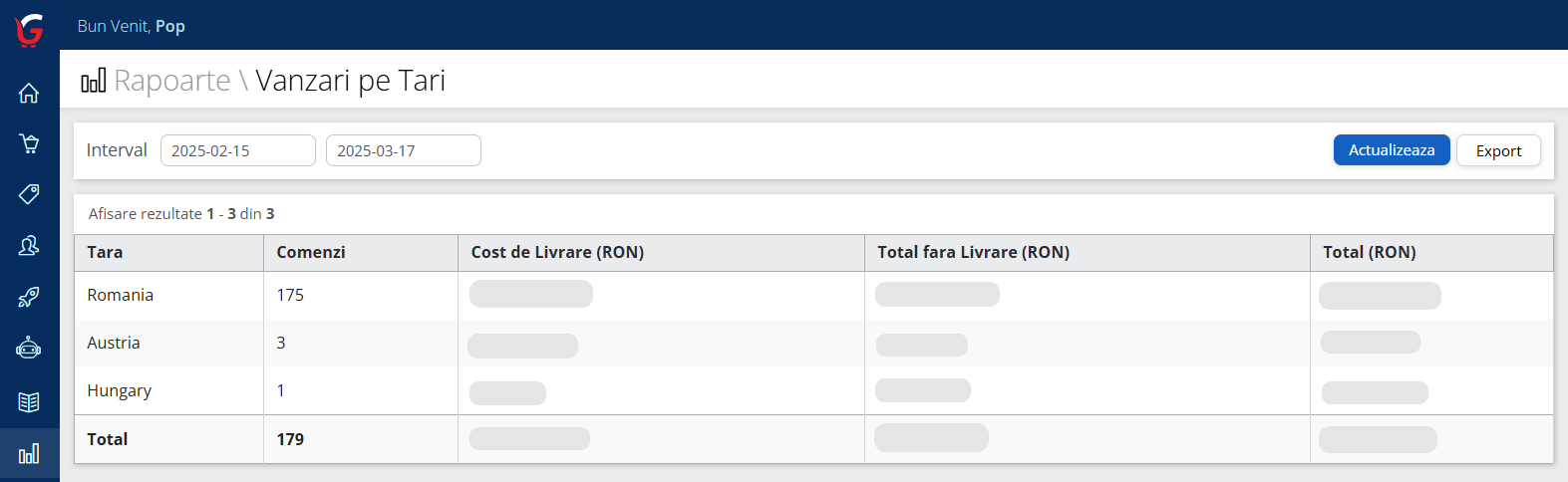Open the home dashboard icon
Viewport: 1568px width, 482px height.
[29, 93]
